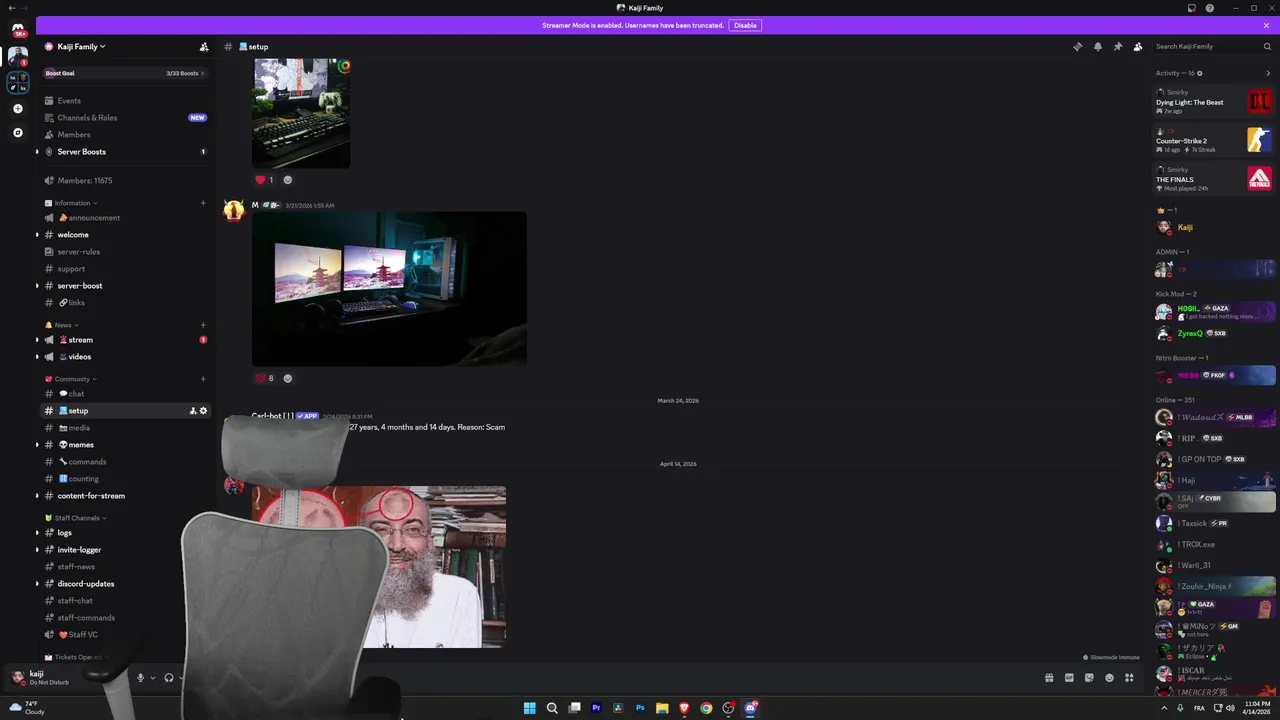The height and width of the screenshot is (720, 1280).
Task: Open Counter-Strike 2 activity card
Action: click(1214, 140)
